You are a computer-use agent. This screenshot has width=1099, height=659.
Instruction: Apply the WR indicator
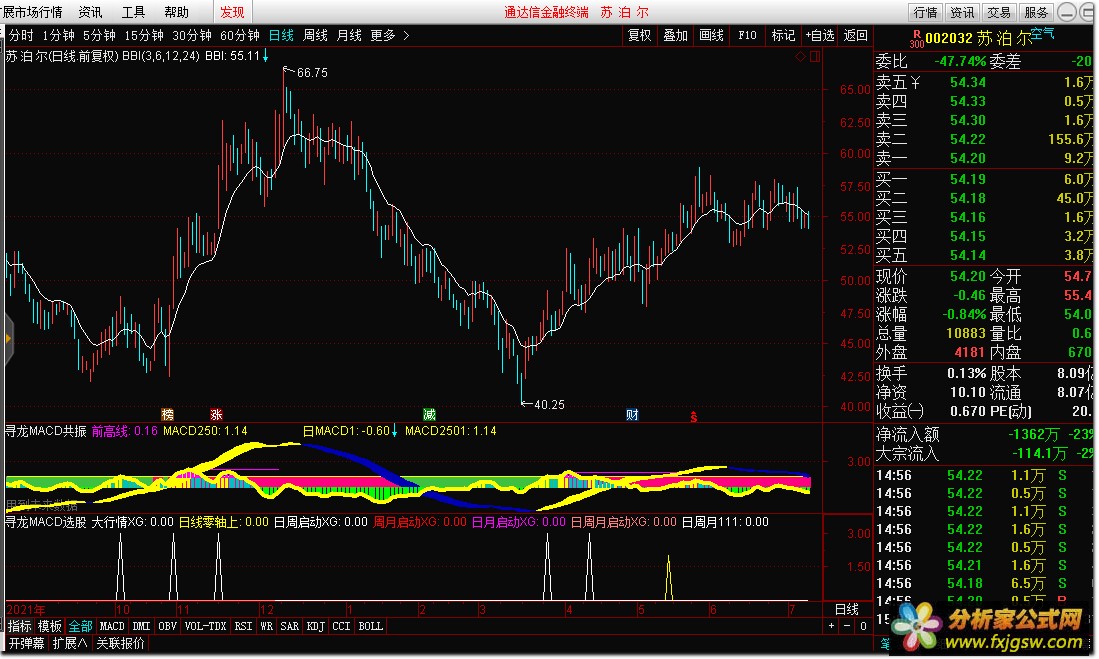(x=266, y=626)
